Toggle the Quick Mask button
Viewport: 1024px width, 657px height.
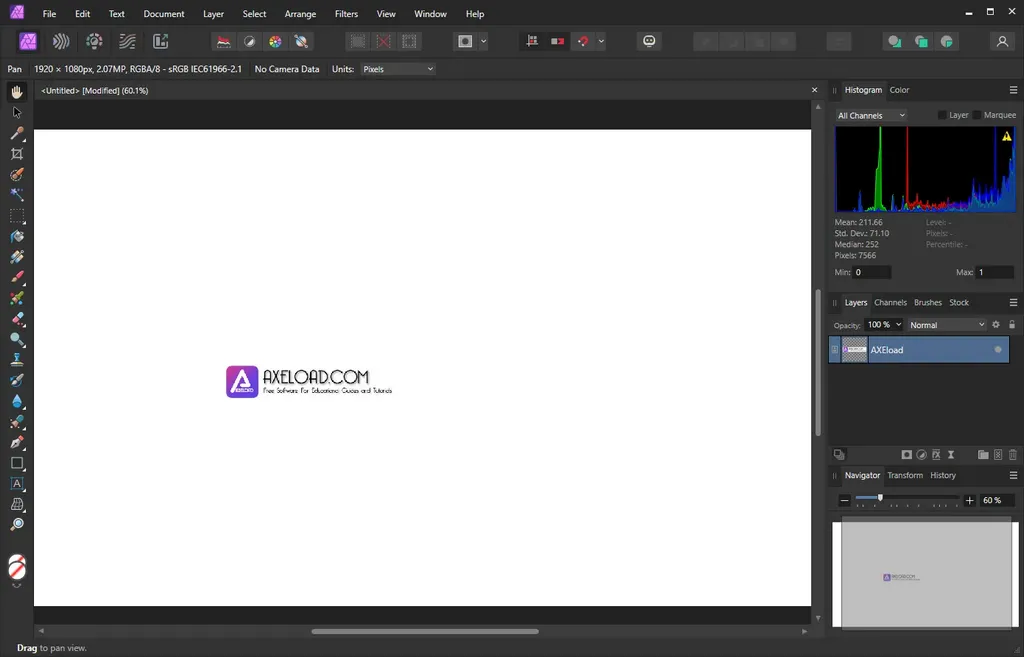(x=465, y=41)
